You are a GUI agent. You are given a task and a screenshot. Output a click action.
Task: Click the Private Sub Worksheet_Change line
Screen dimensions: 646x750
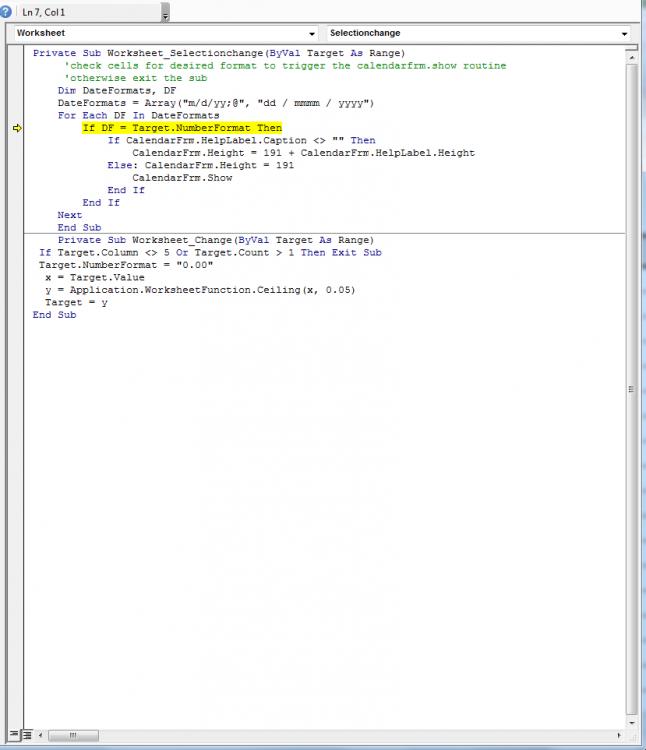216,240
